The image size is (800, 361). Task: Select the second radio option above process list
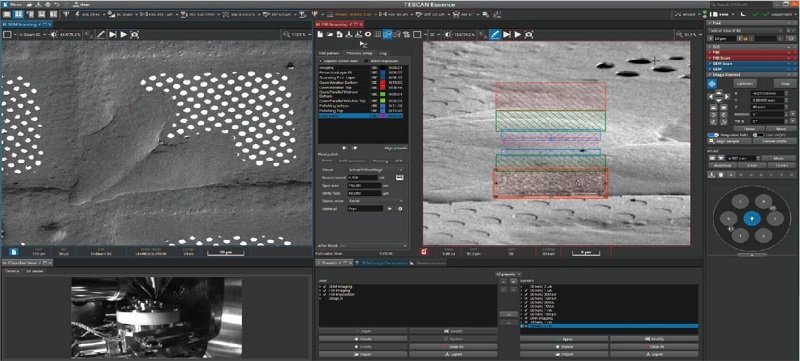(x=367, y=61)
